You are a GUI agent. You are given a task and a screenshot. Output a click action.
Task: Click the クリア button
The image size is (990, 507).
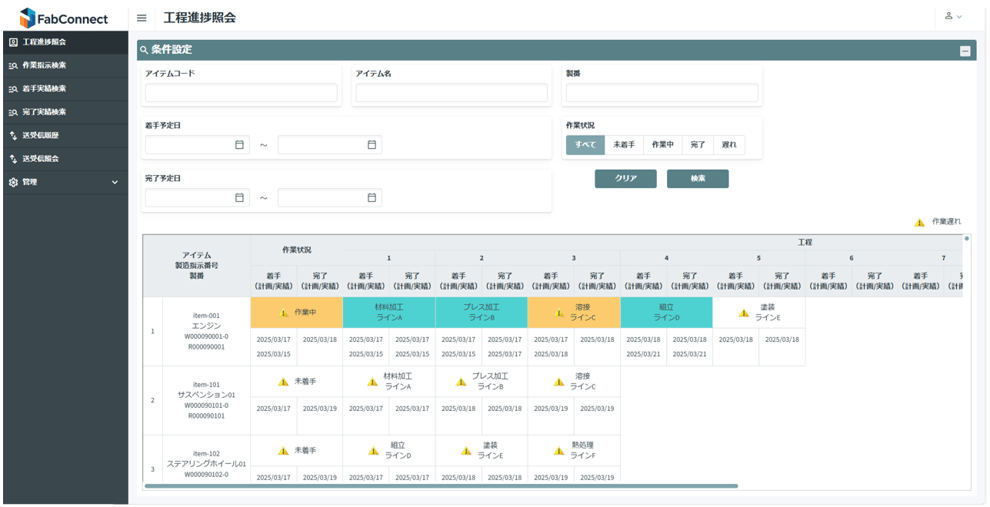[x=626, y=178]
